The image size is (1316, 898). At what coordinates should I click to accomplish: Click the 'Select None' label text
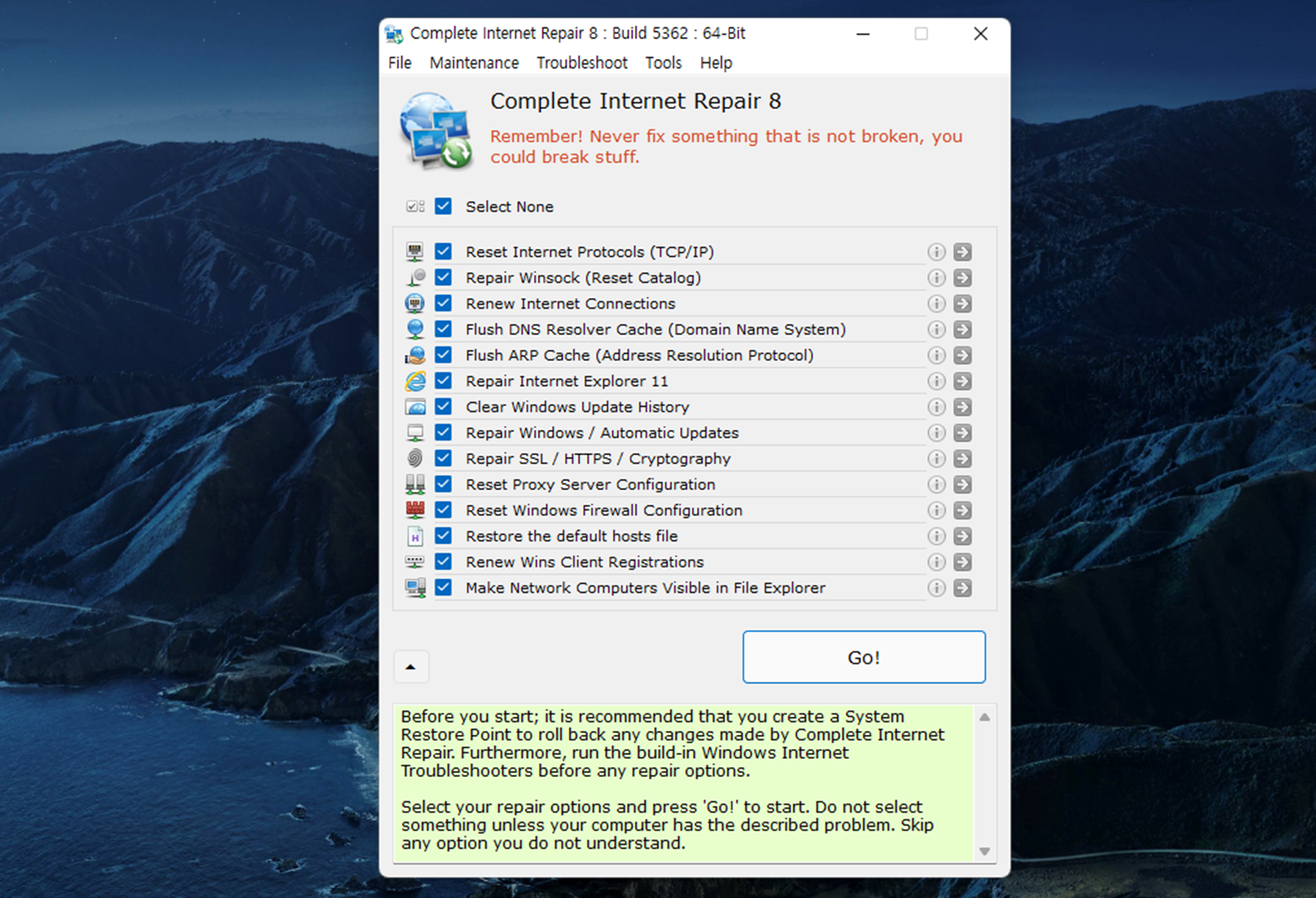pyautogui.click(x=510, y=207)
